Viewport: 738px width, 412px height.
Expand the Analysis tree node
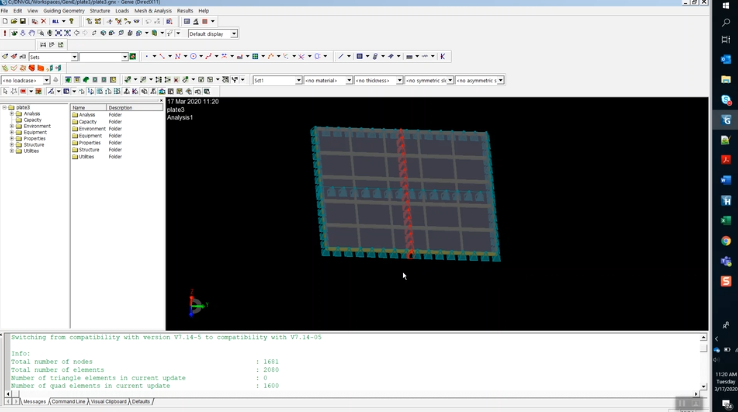(x=12, y=113)
